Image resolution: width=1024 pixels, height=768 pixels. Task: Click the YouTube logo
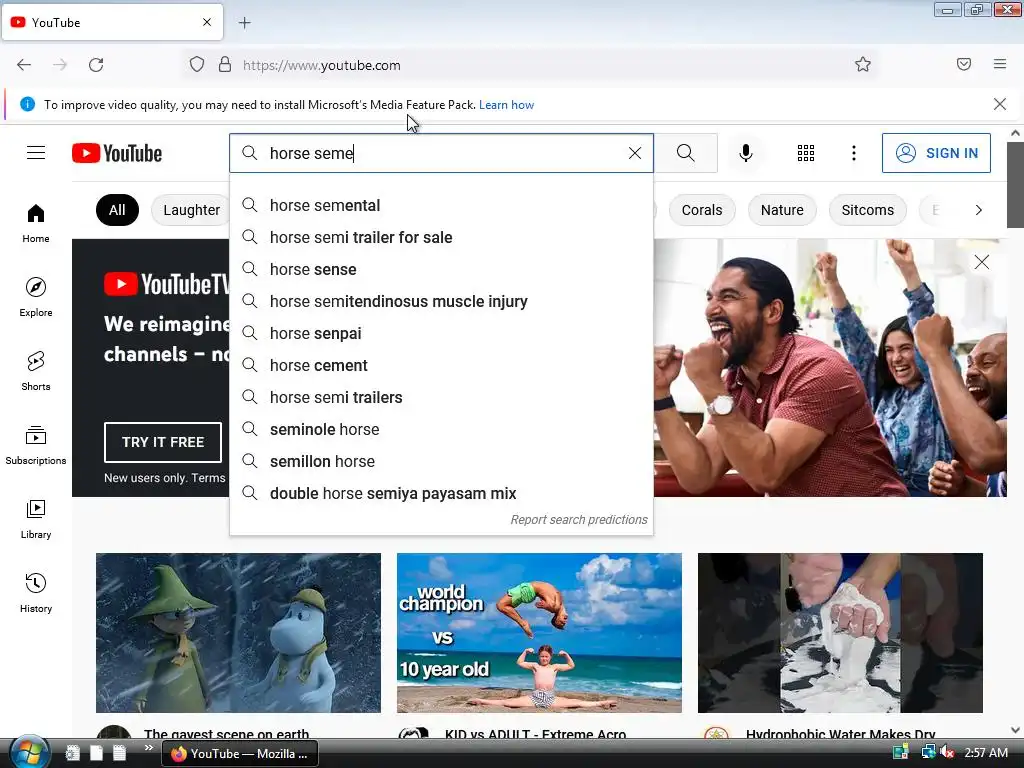117,153
